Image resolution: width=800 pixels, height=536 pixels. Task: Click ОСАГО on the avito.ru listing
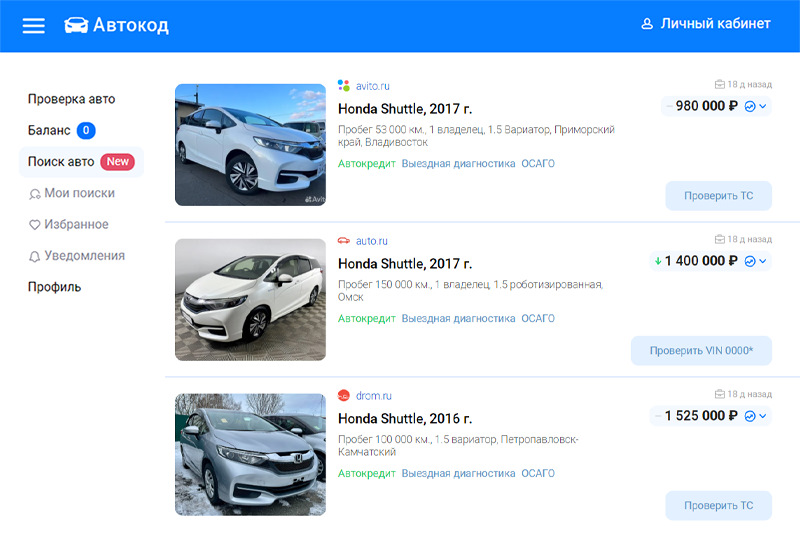coord(538,164)
